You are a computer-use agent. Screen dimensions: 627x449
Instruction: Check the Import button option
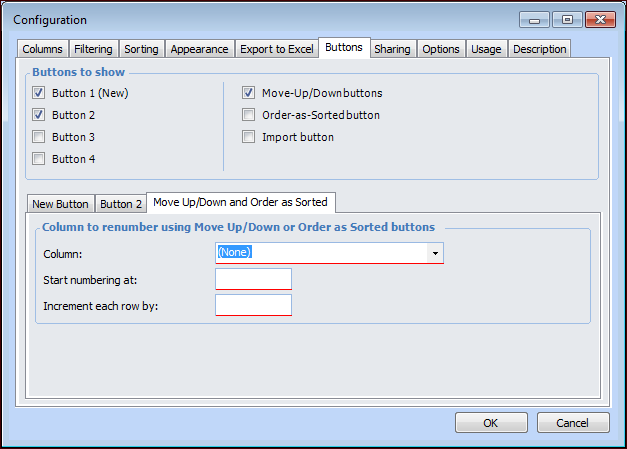[x=249, y=137]
